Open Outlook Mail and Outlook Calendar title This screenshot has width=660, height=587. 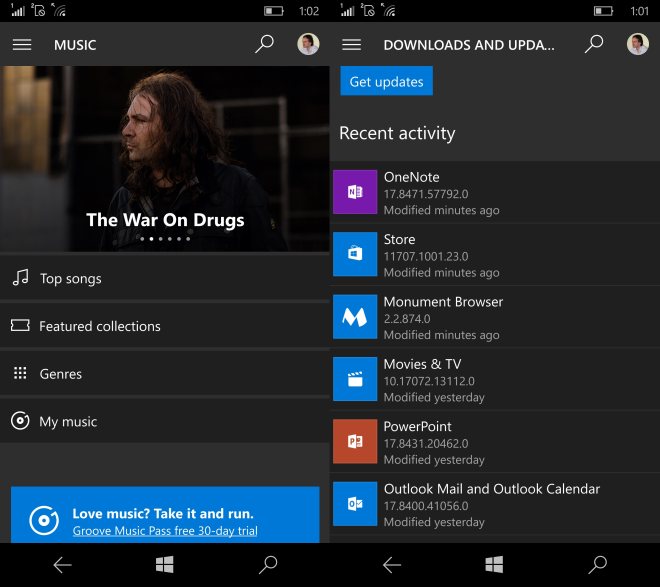[492, 489]
